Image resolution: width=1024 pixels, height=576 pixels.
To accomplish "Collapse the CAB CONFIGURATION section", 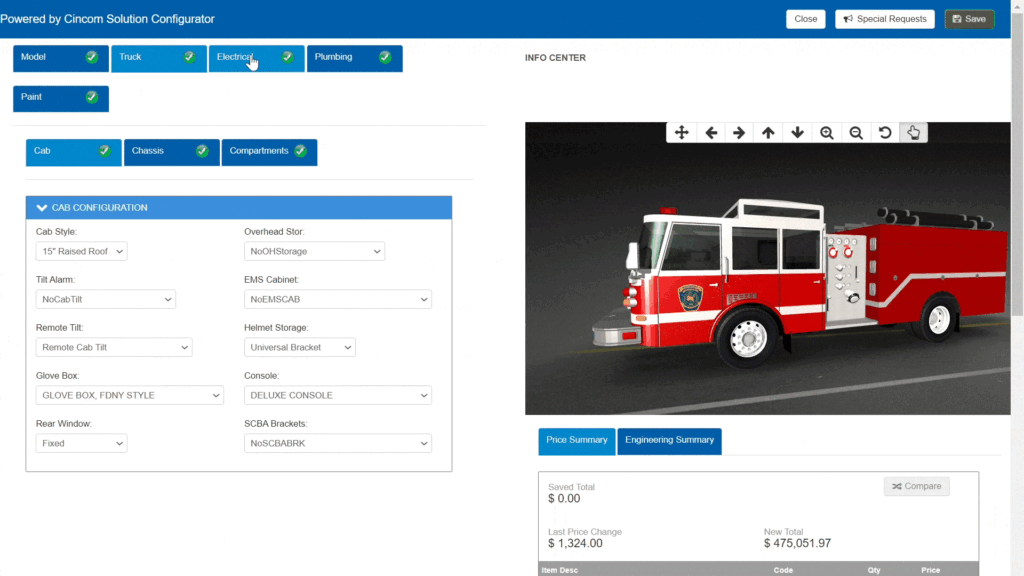I will pos(41,207).
